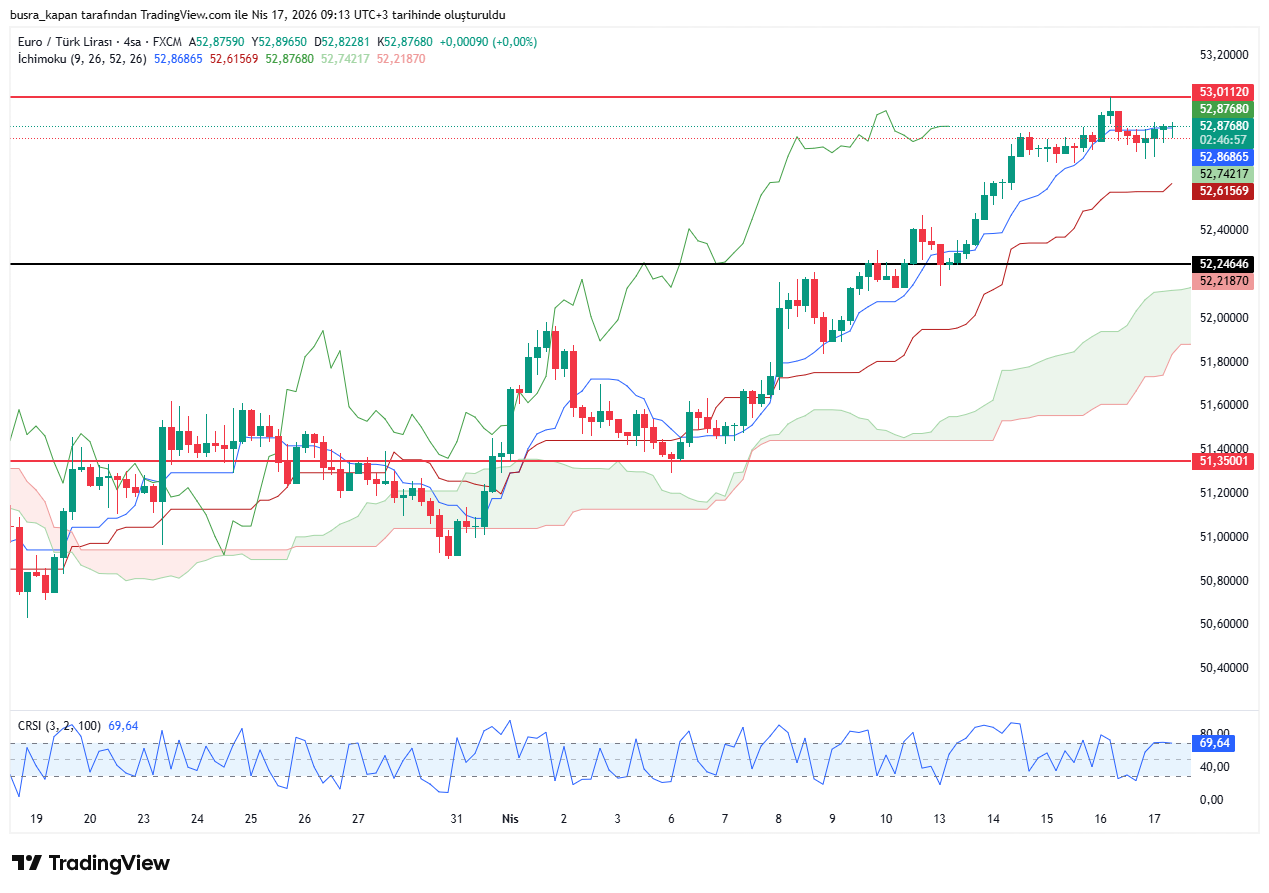1269x893 pixels.
Task: Click the 17 date label on time axis
Action: [1154, 818]
